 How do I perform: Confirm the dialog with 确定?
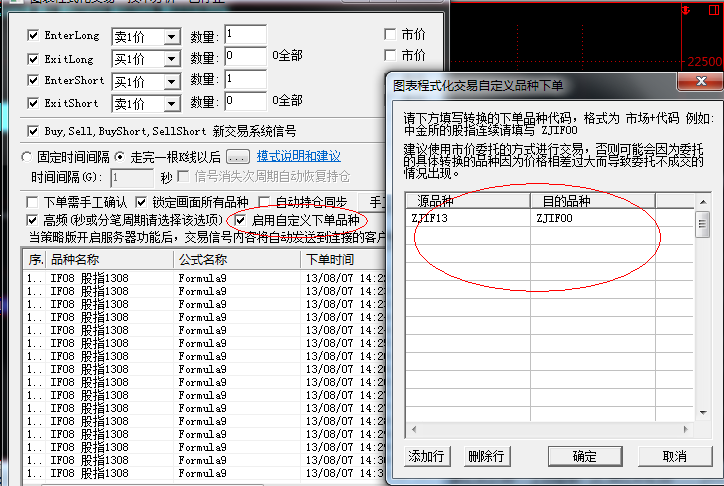coord(584,456)
